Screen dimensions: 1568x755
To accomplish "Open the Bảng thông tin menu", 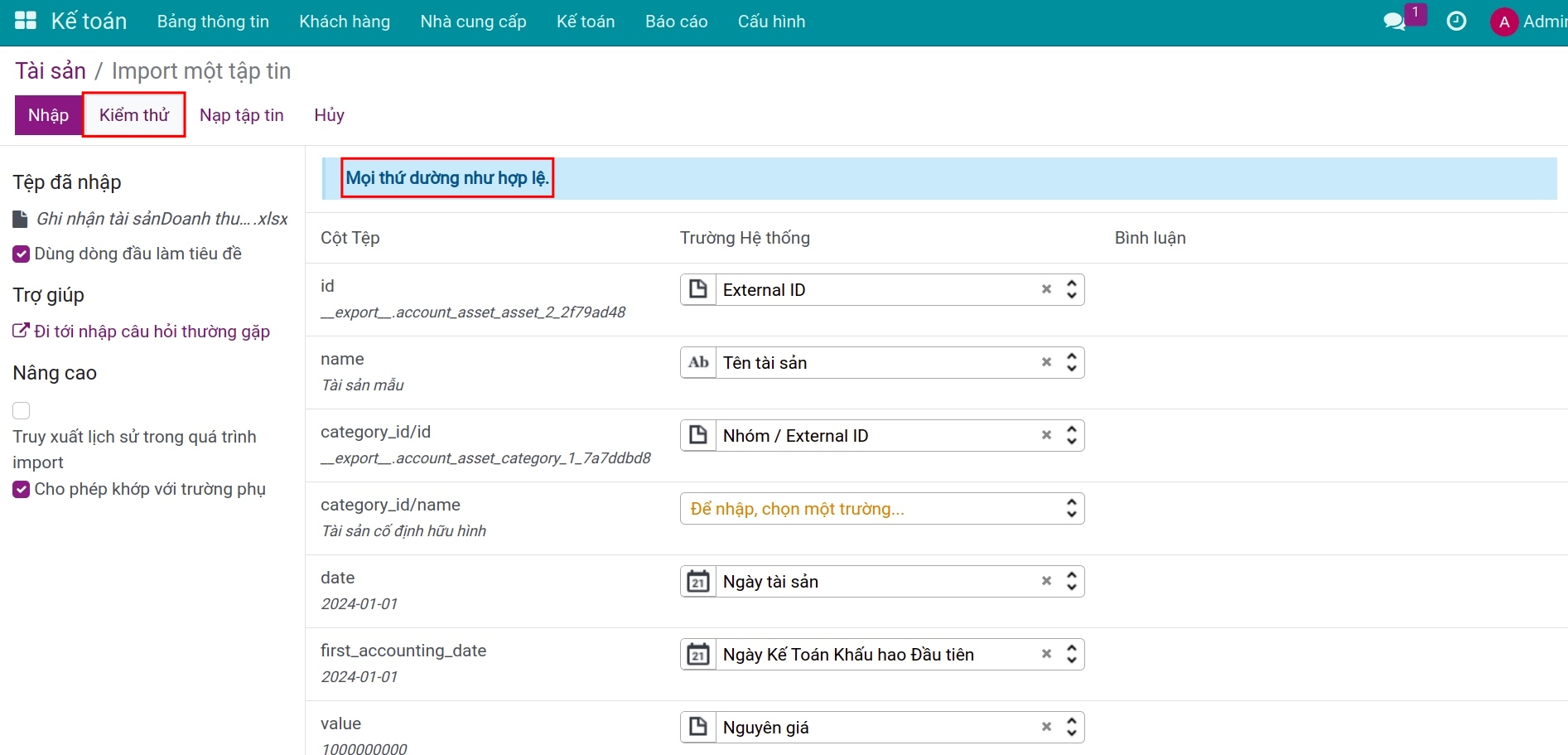I will (213, 22).
